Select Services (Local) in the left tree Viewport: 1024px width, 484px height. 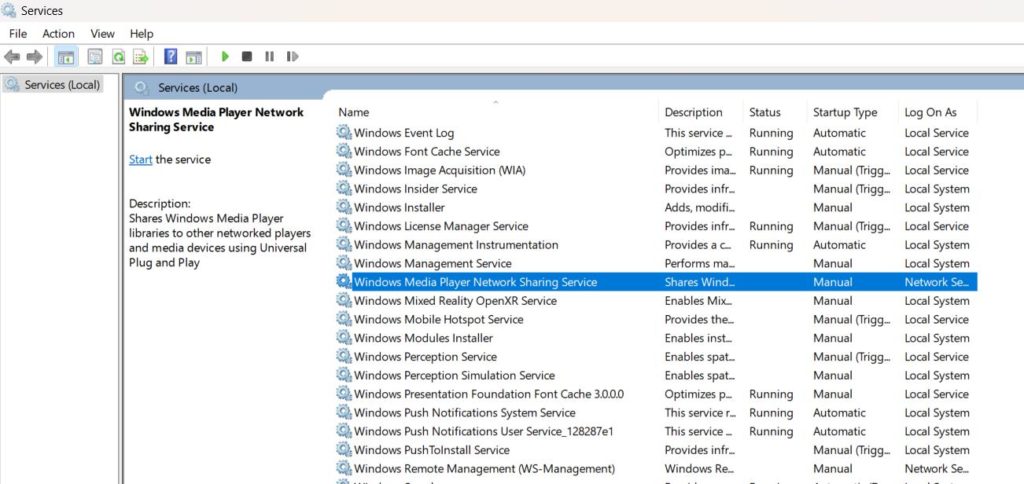point(62,85)
